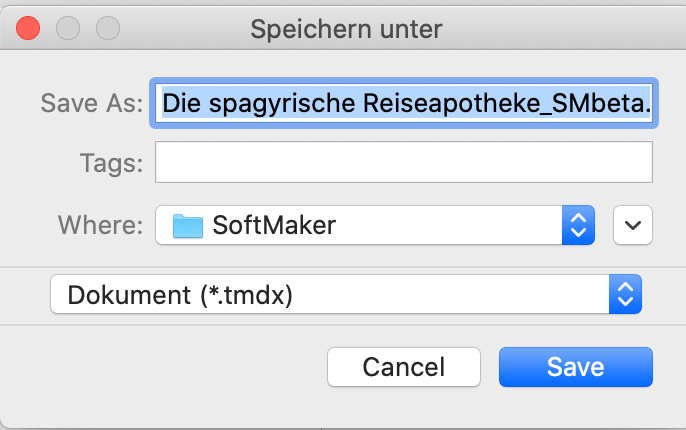Viewport: 686px width, 430px height.
Task: Click the "Tags:" label
Action: point(112,163)
